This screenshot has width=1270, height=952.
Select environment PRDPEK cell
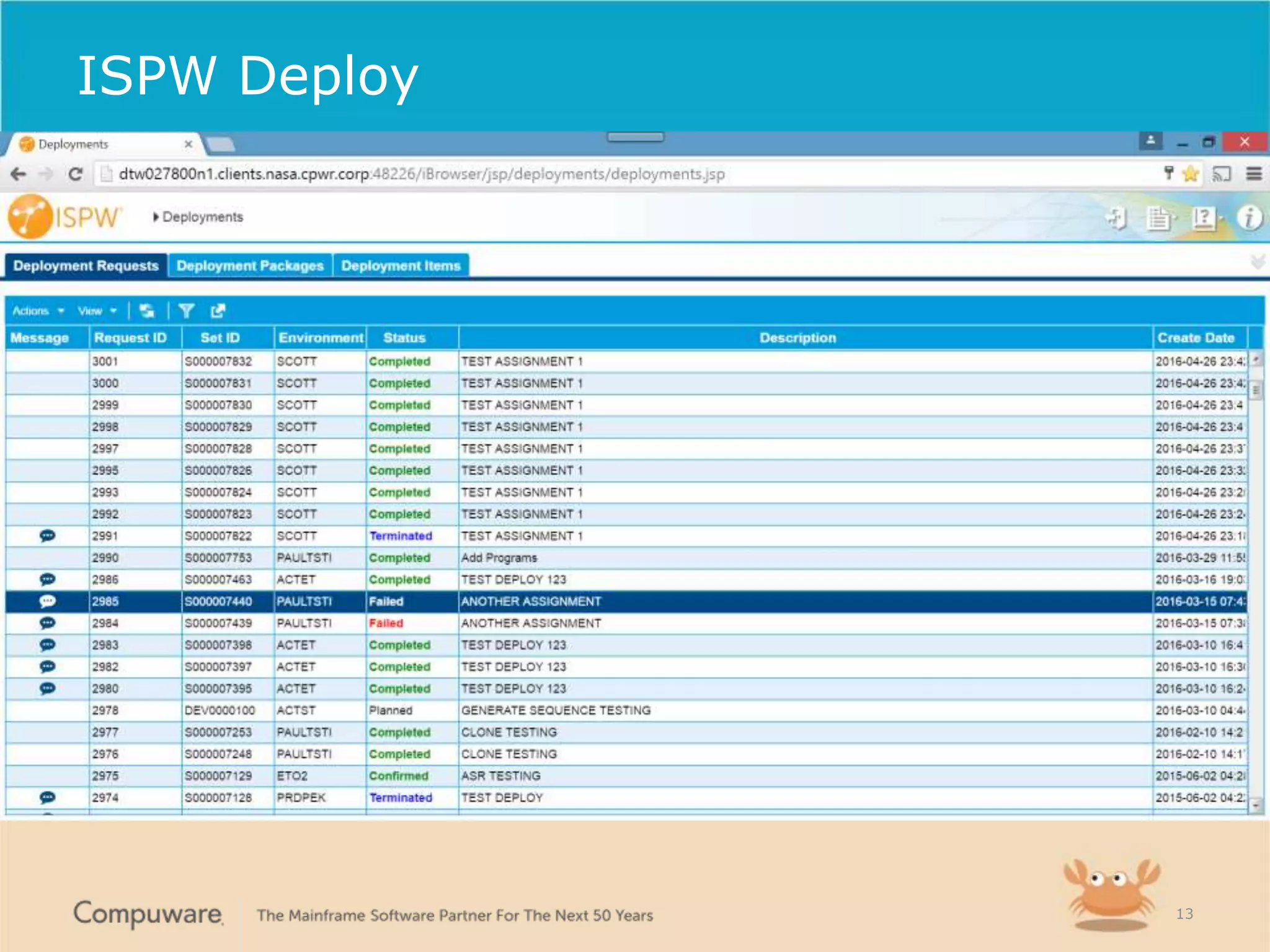[x=320, y=797]
